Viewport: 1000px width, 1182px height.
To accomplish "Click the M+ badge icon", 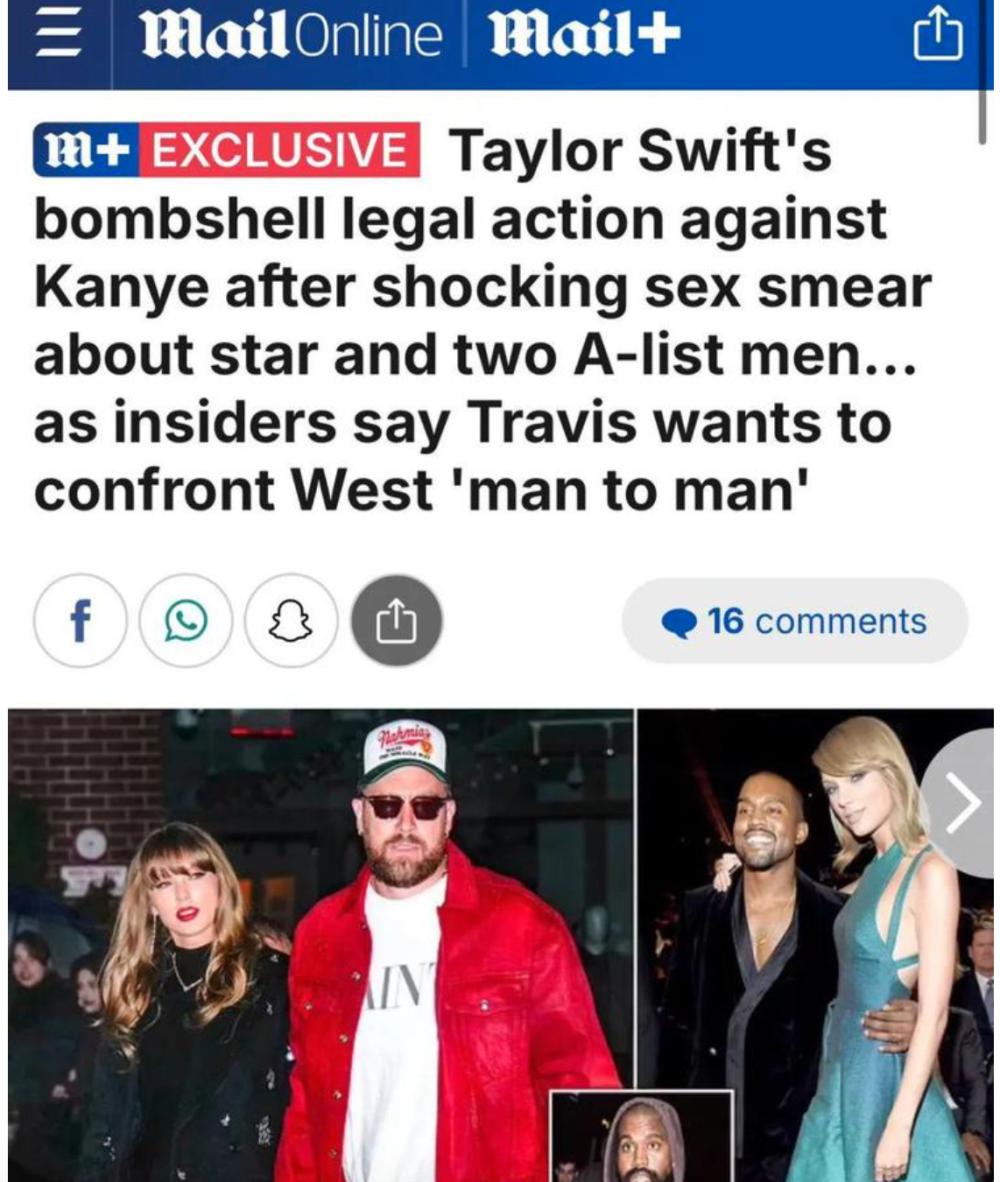I will [86, 149].
